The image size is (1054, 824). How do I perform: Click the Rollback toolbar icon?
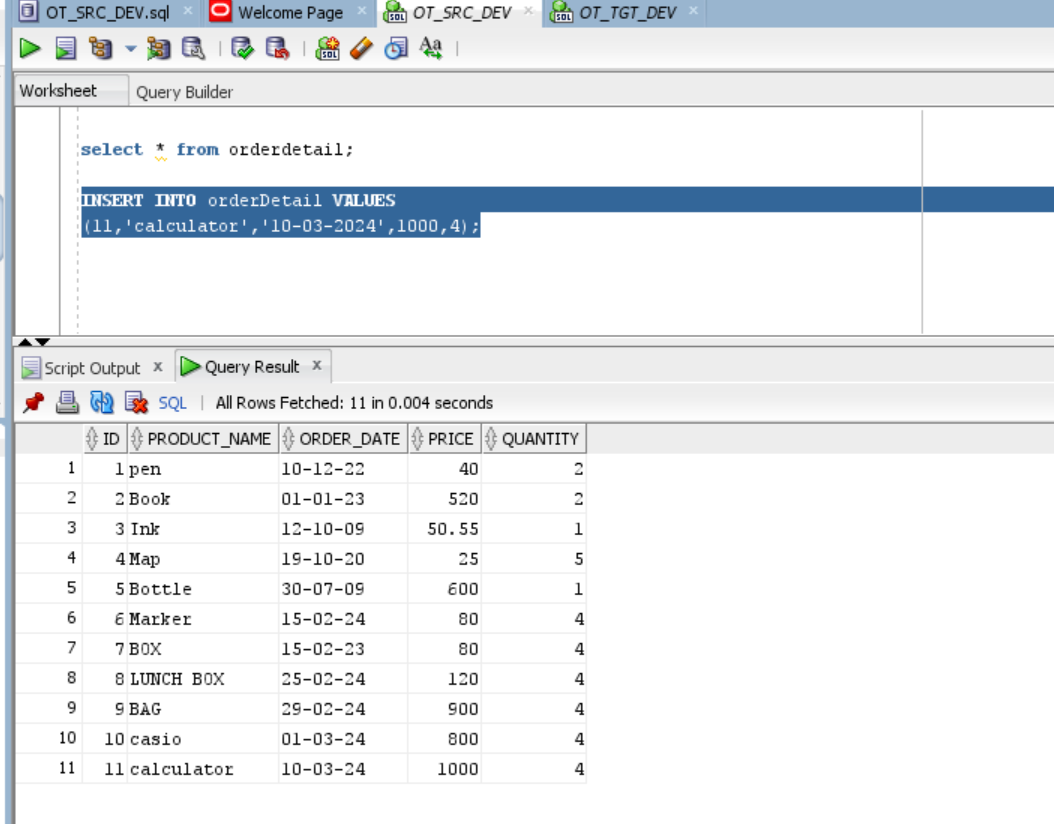click(x=278, y=48)
